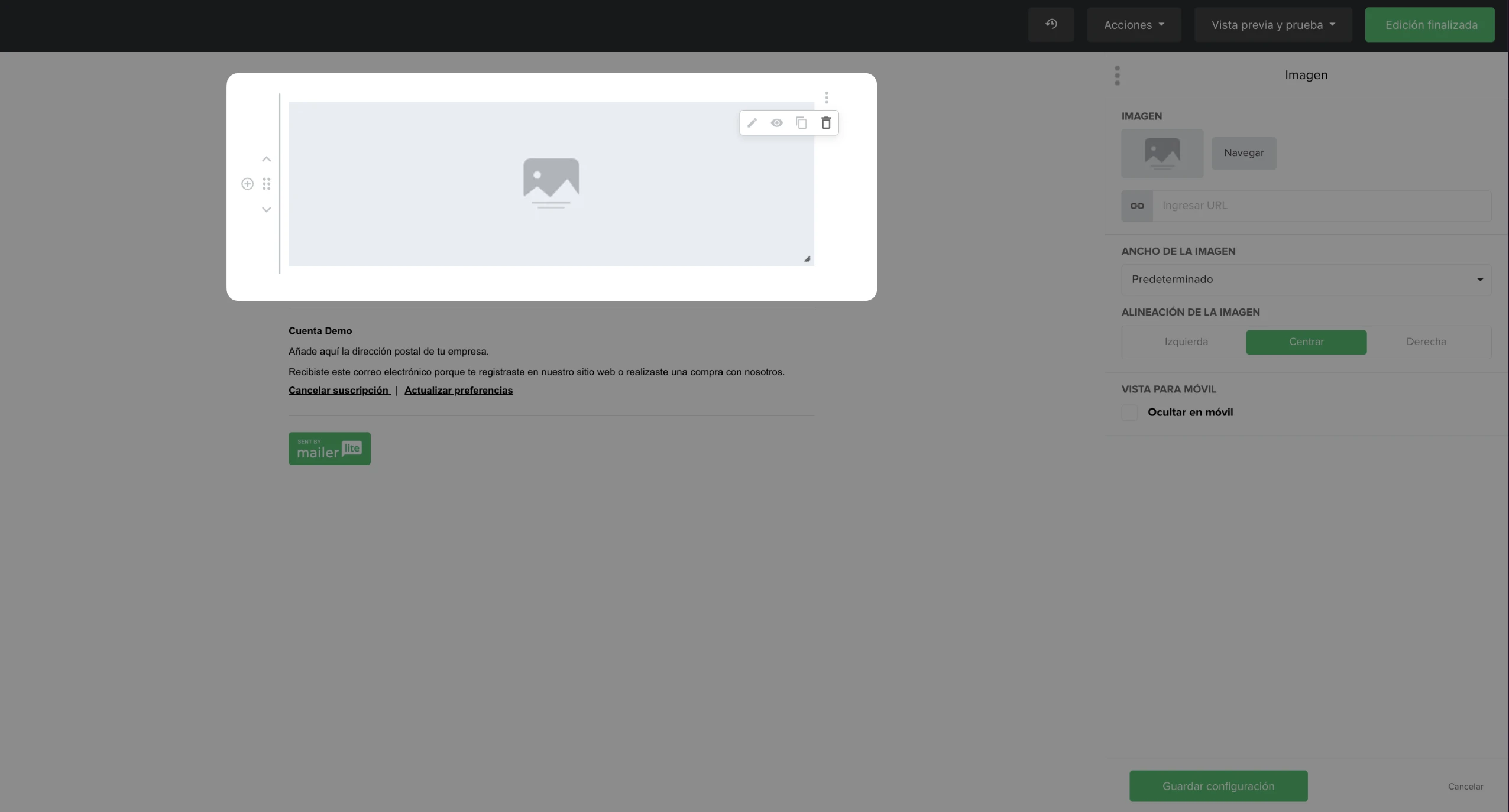Click the Edición finalizada button

tap(1430, 25)
